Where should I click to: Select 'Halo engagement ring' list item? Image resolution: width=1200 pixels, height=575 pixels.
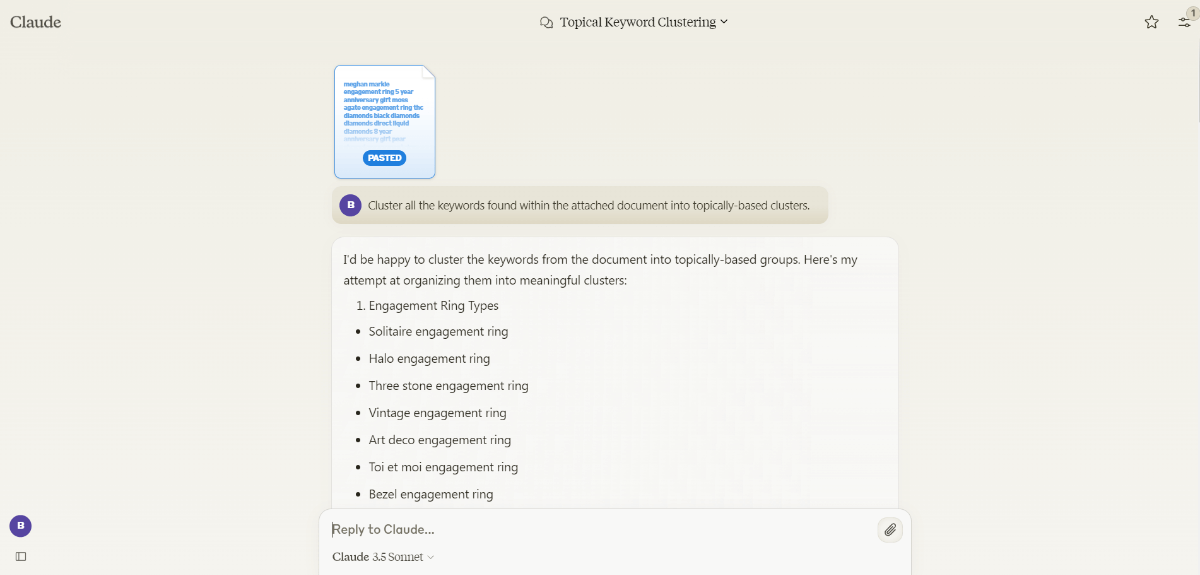(429, 359)
